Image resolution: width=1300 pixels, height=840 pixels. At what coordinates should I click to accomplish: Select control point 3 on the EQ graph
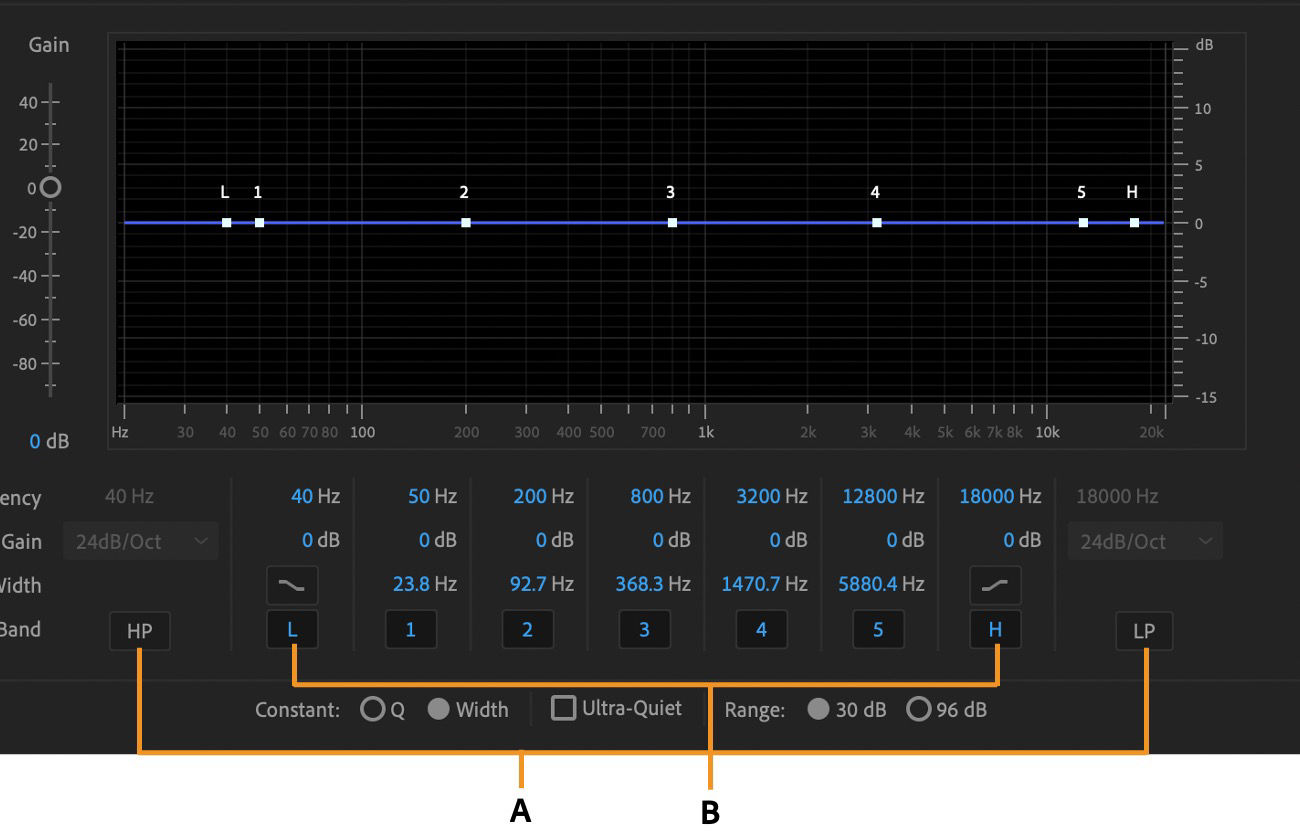pyautogui.click(x=671, y=221)
